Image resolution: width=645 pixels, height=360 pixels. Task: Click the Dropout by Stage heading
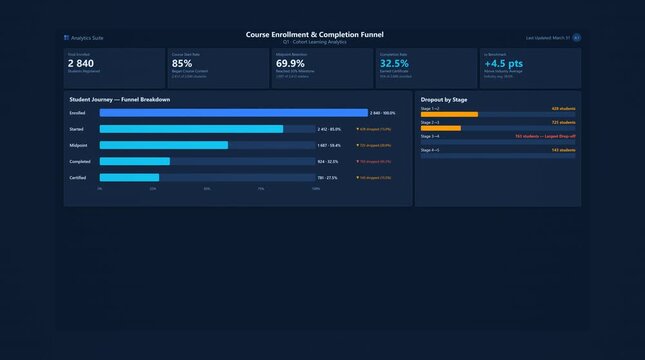tap(444, 100)
